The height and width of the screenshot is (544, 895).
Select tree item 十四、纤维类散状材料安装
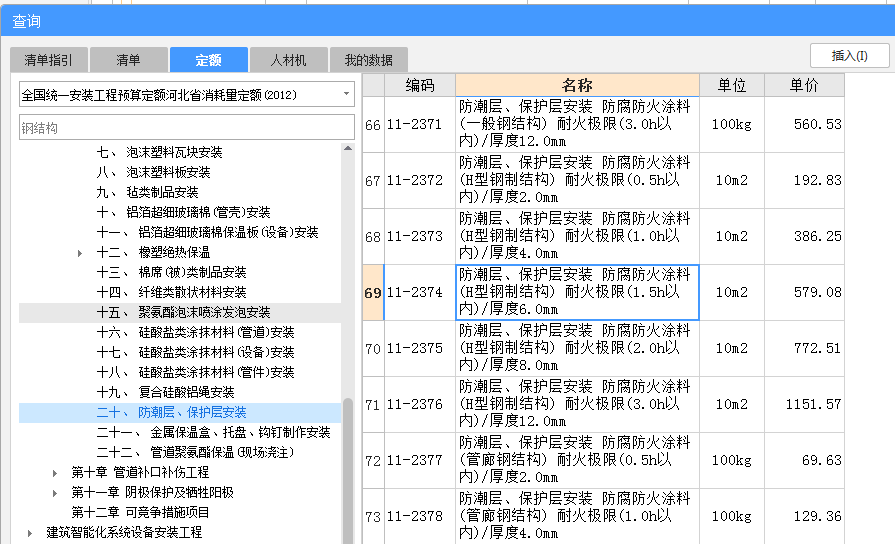pyautogui.click(x=171, y=292)
